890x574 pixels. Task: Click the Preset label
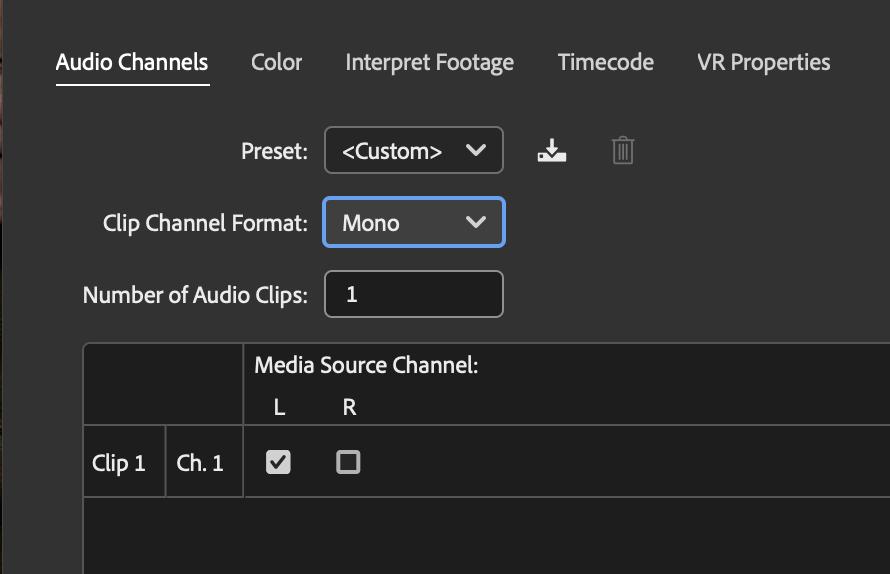point(274,151)
